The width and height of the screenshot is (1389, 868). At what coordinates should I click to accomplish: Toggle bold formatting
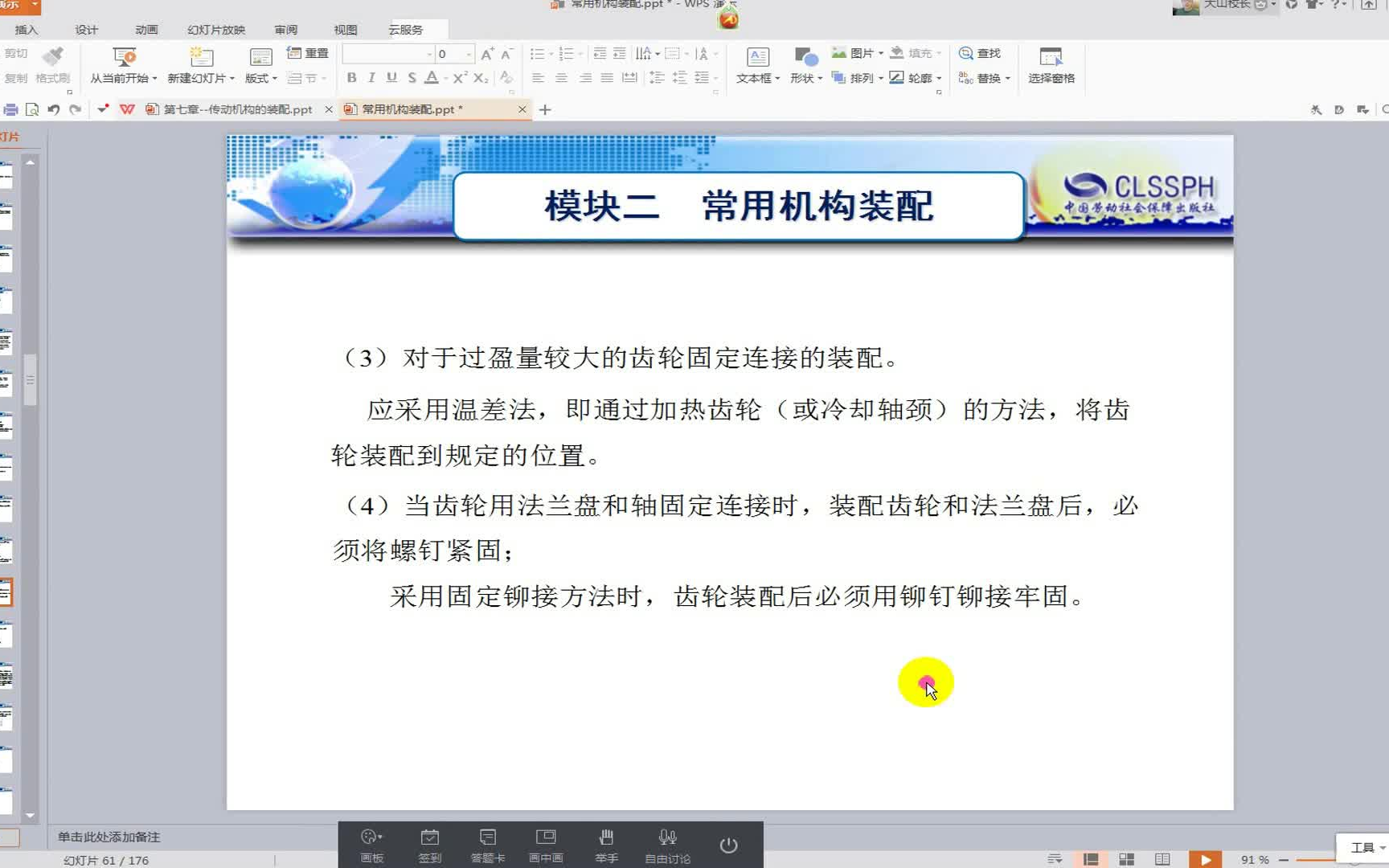pyautogui.click(x=351, y=78)
